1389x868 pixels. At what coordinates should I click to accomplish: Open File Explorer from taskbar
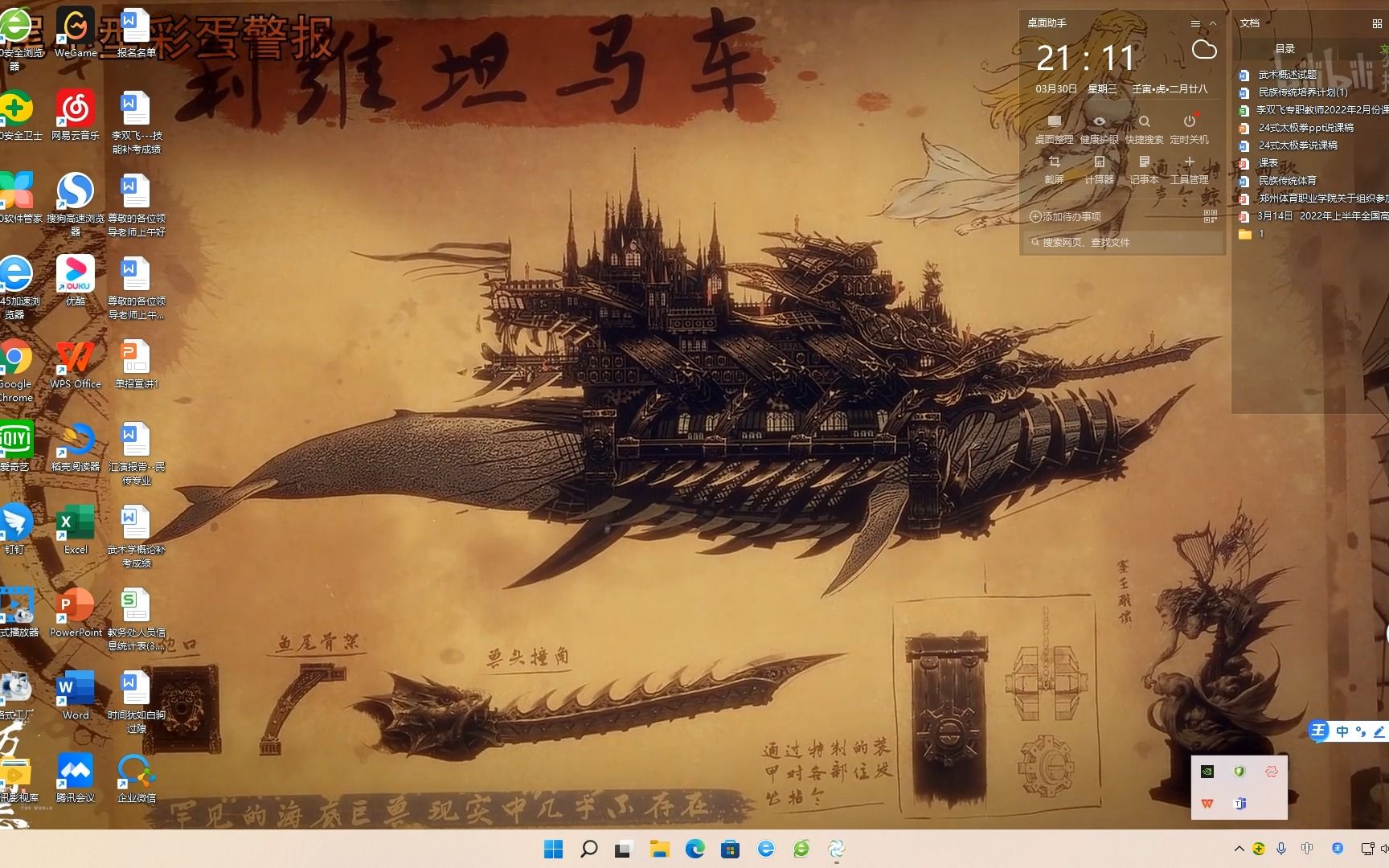[659, 849]
